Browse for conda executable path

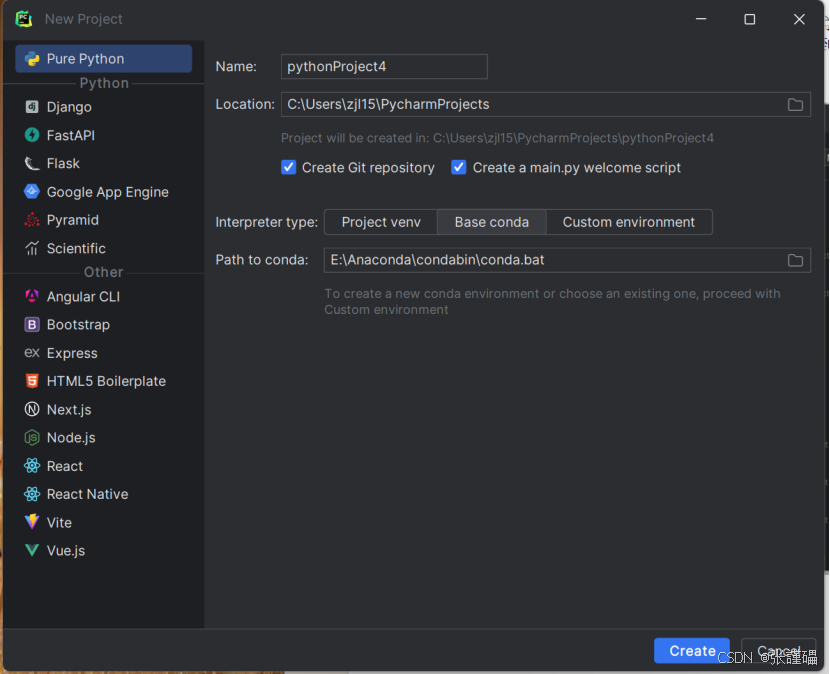pos(795,260)
